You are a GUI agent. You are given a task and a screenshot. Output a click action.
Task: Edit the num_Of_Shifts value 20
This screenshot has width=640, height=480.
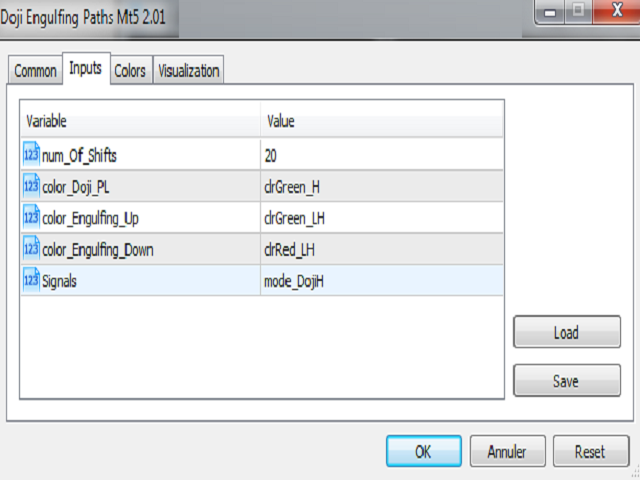(382, 155)
